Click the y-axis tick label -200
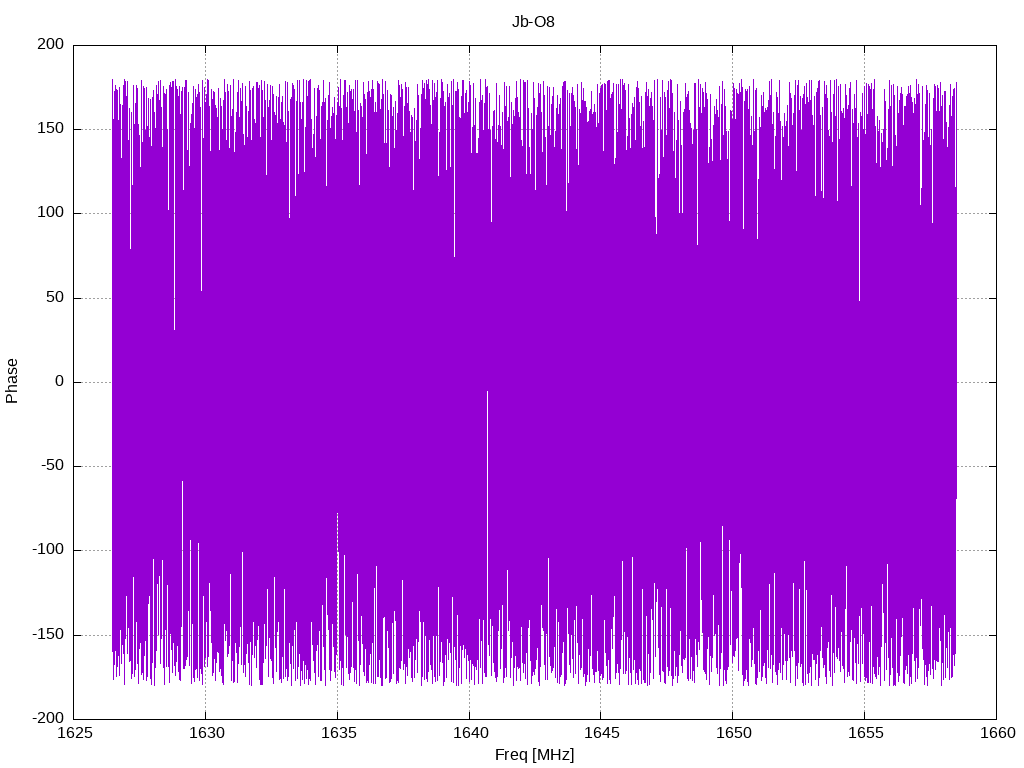The image size is (1024, 768). coord(48,718)
